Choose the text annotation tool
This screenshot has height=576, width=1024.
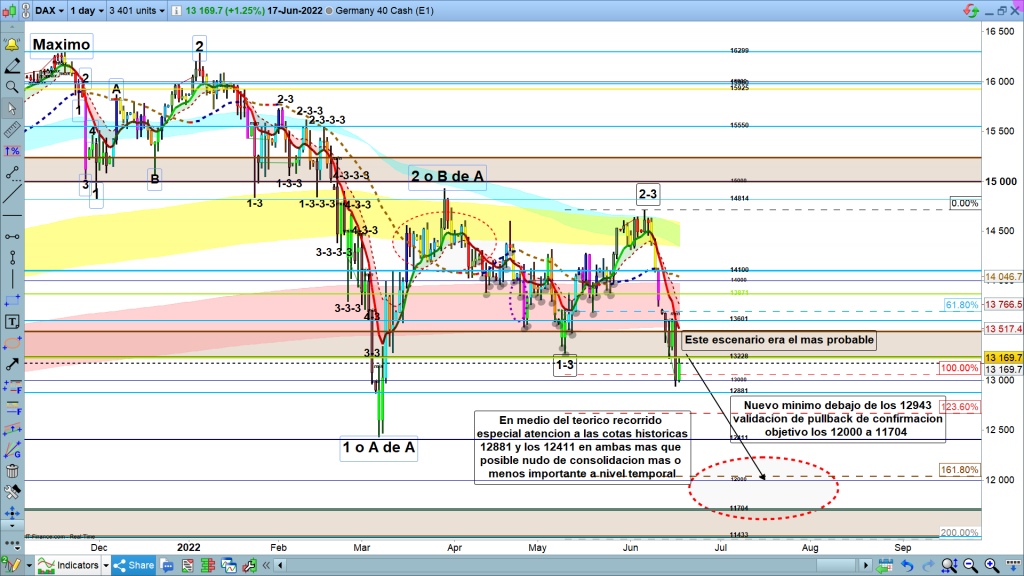pos(13,322)
